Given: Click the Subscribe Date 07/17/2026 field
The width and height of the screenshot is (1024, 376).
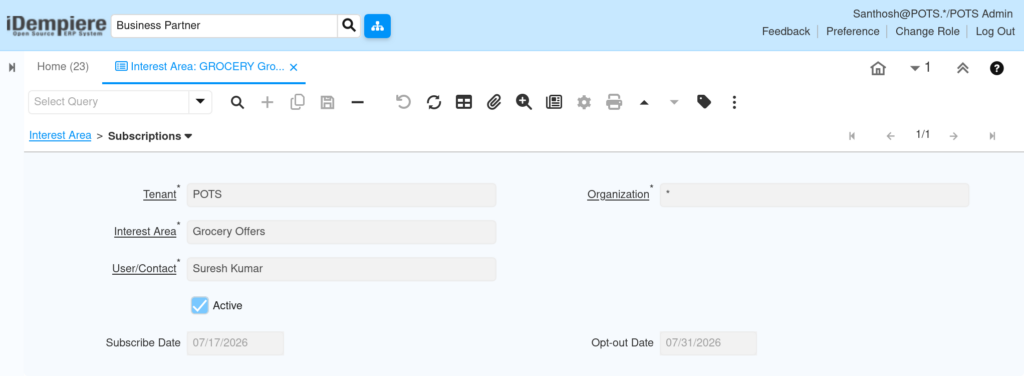Looking at the screenshot, I should [235, 343].
